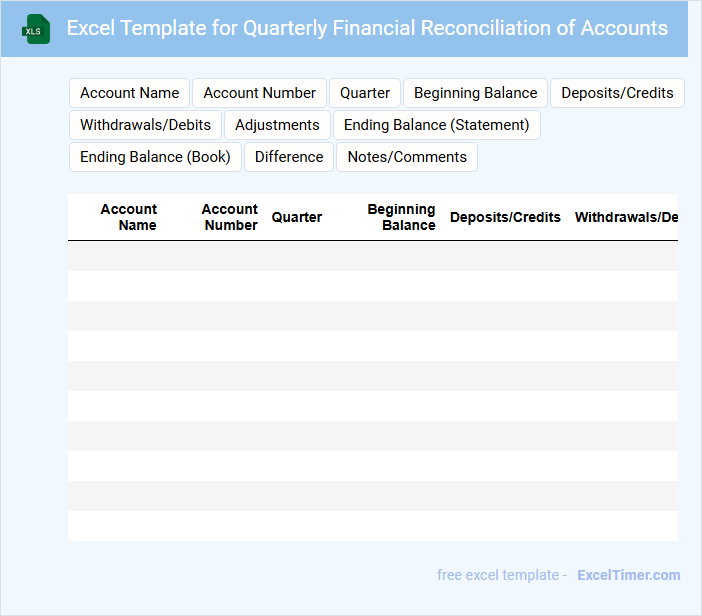
Task: Choose the Beginning Balance tag
Action: [475, 93]
